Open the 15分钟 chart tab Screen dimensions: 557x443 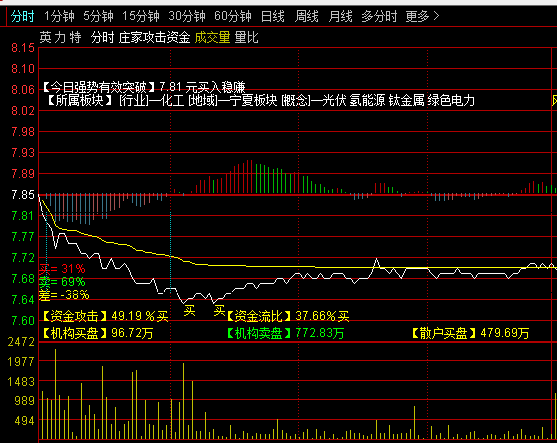pos(141,16)
